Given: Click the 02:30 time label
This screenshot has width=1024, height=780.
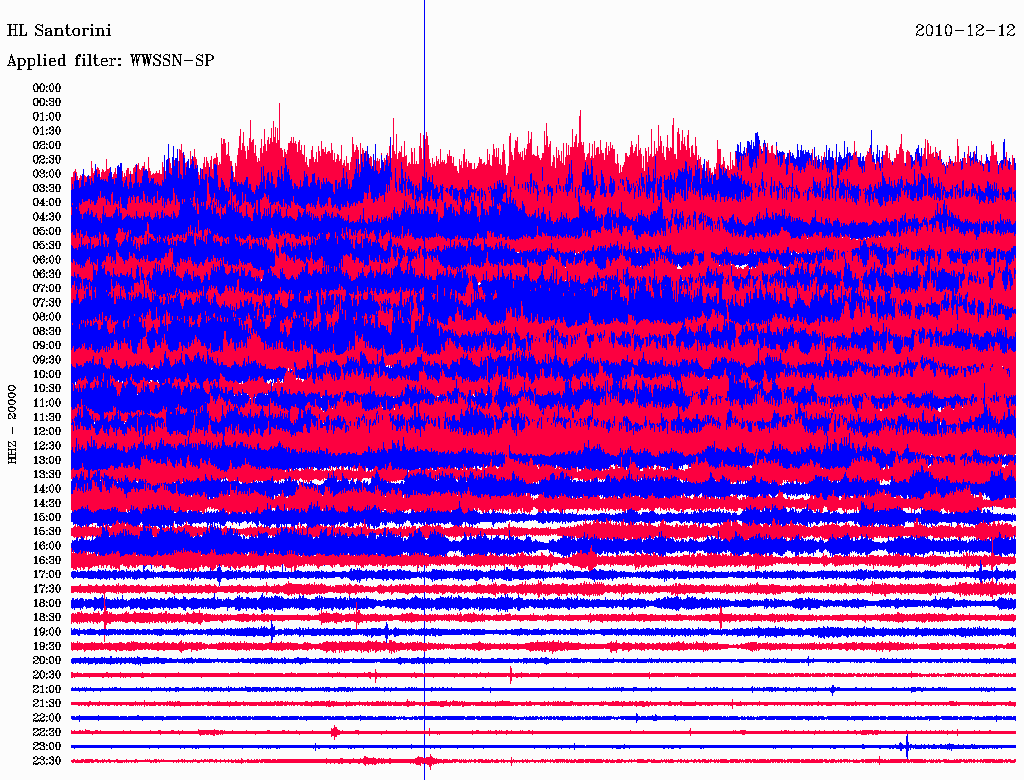Looking at the screenshot, I should [47, 159].
